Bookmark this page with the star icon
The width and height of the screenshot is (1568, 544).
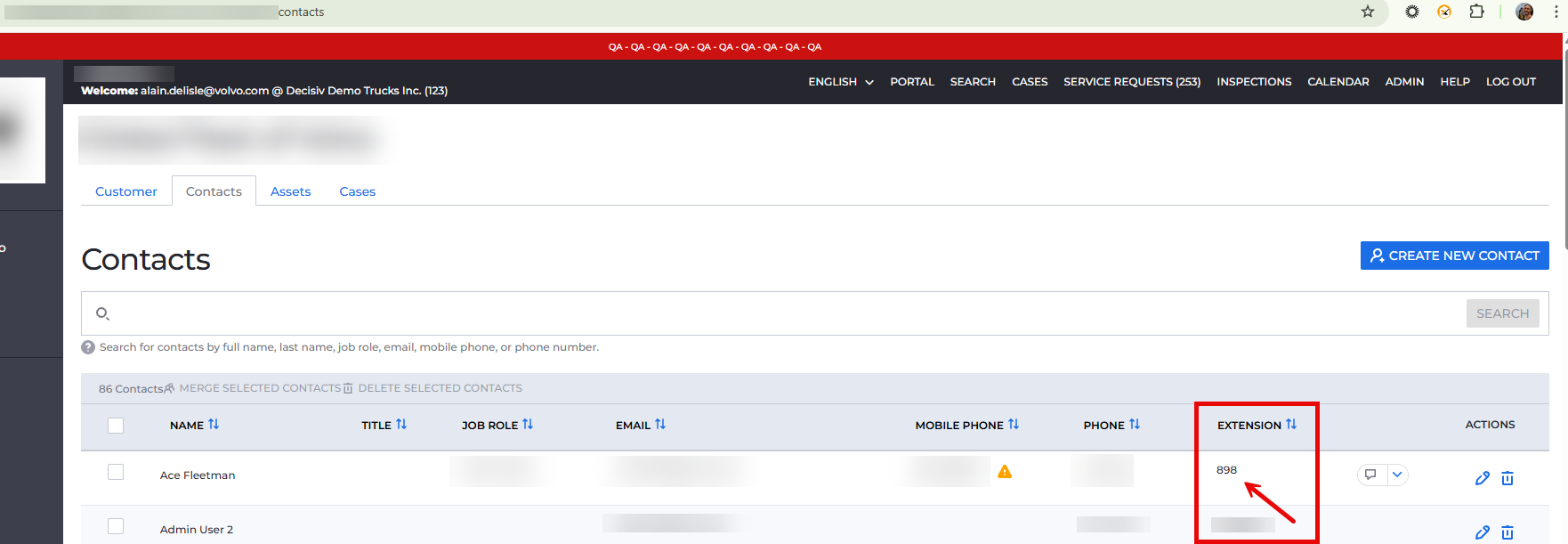[1368, 12]
